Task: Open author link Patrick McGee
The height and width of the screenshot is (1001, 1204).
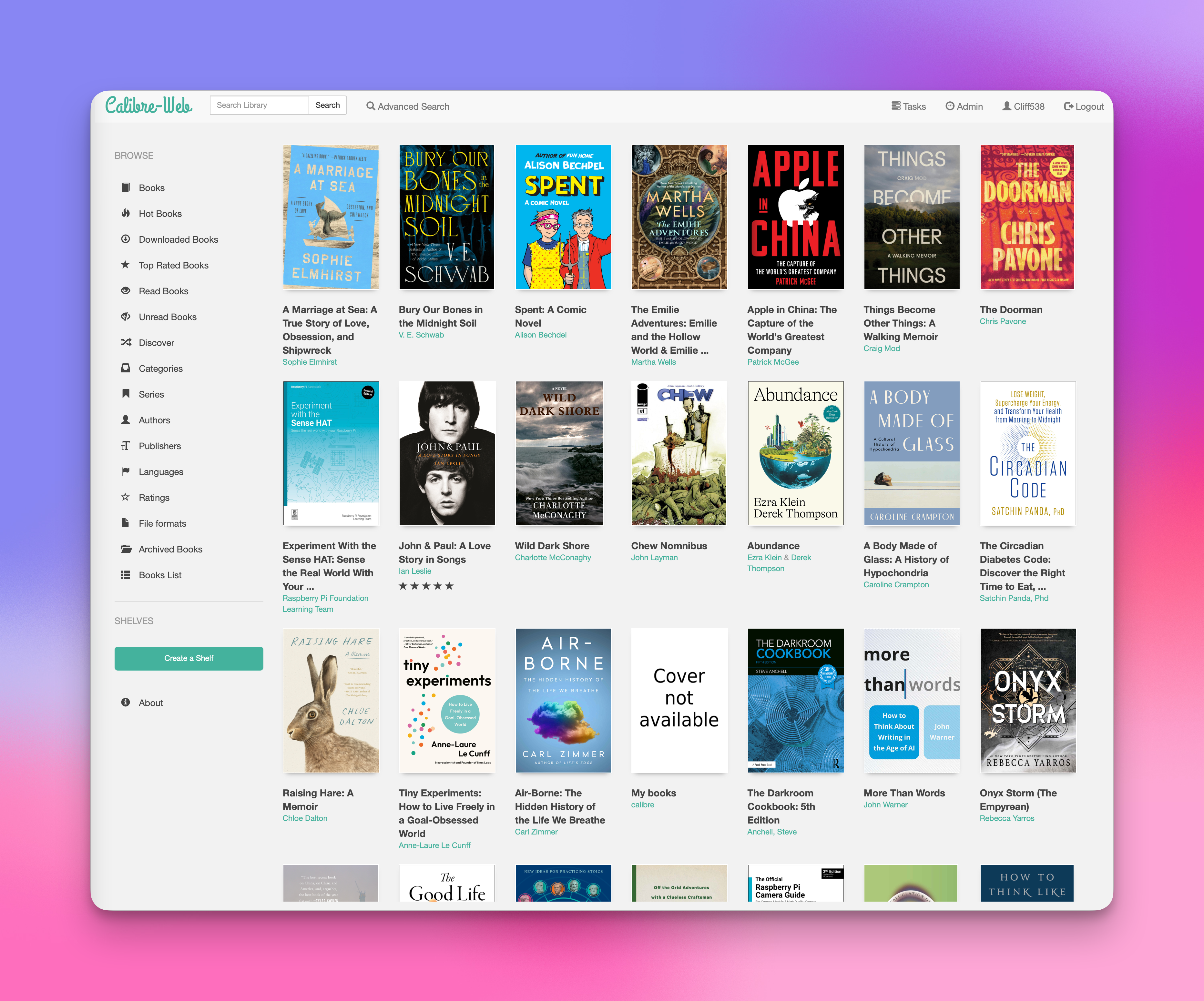Action: (772, 362)
